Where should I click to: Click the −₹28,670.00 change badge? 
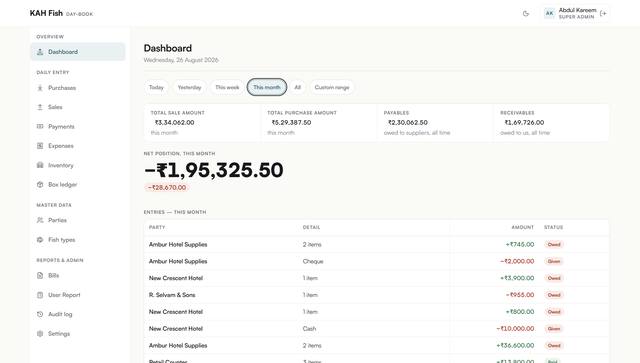[x=167, y=187]
